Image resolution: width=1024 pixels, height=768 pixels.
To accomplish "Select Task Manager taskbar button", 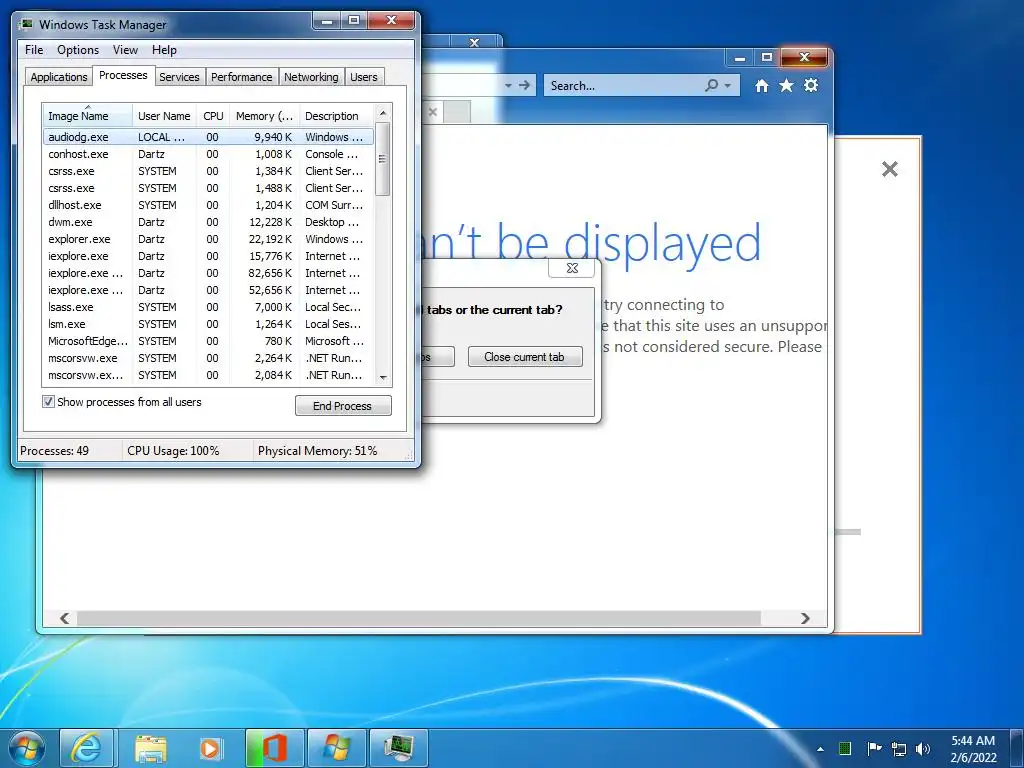I will [x=399, y=748].
